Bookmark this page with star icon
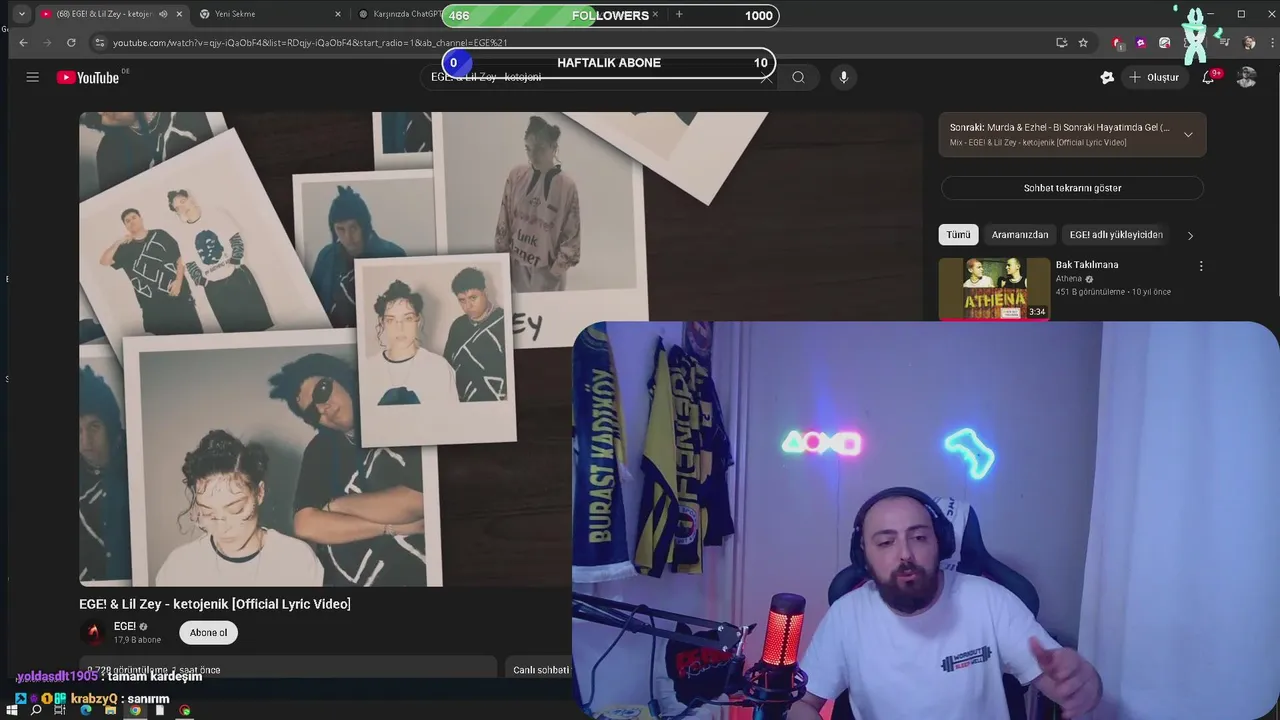The image size is (1280, 720). [x=1083, y=43]
